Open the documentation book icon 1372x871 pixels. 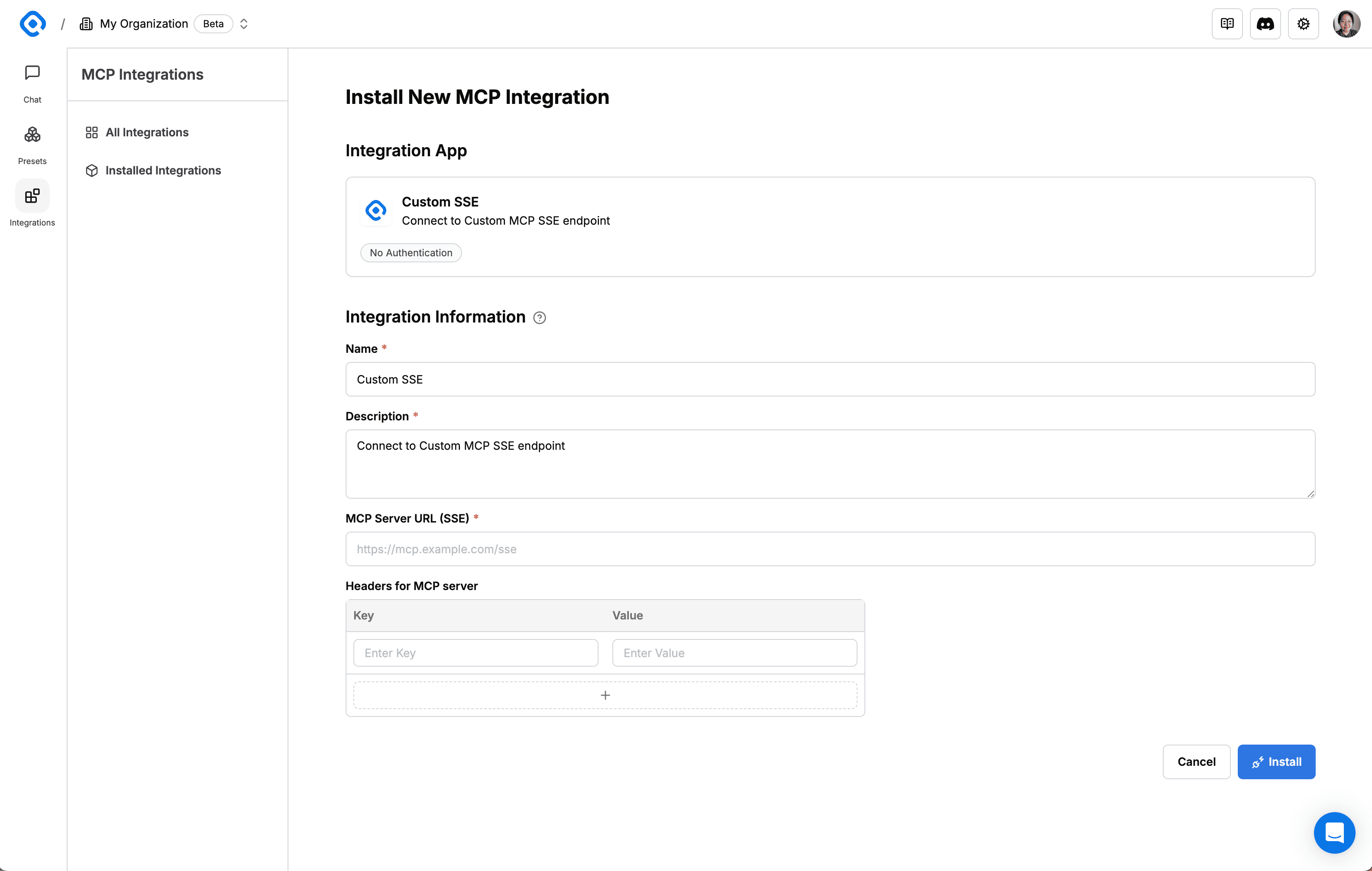[x=1227, y=24]
